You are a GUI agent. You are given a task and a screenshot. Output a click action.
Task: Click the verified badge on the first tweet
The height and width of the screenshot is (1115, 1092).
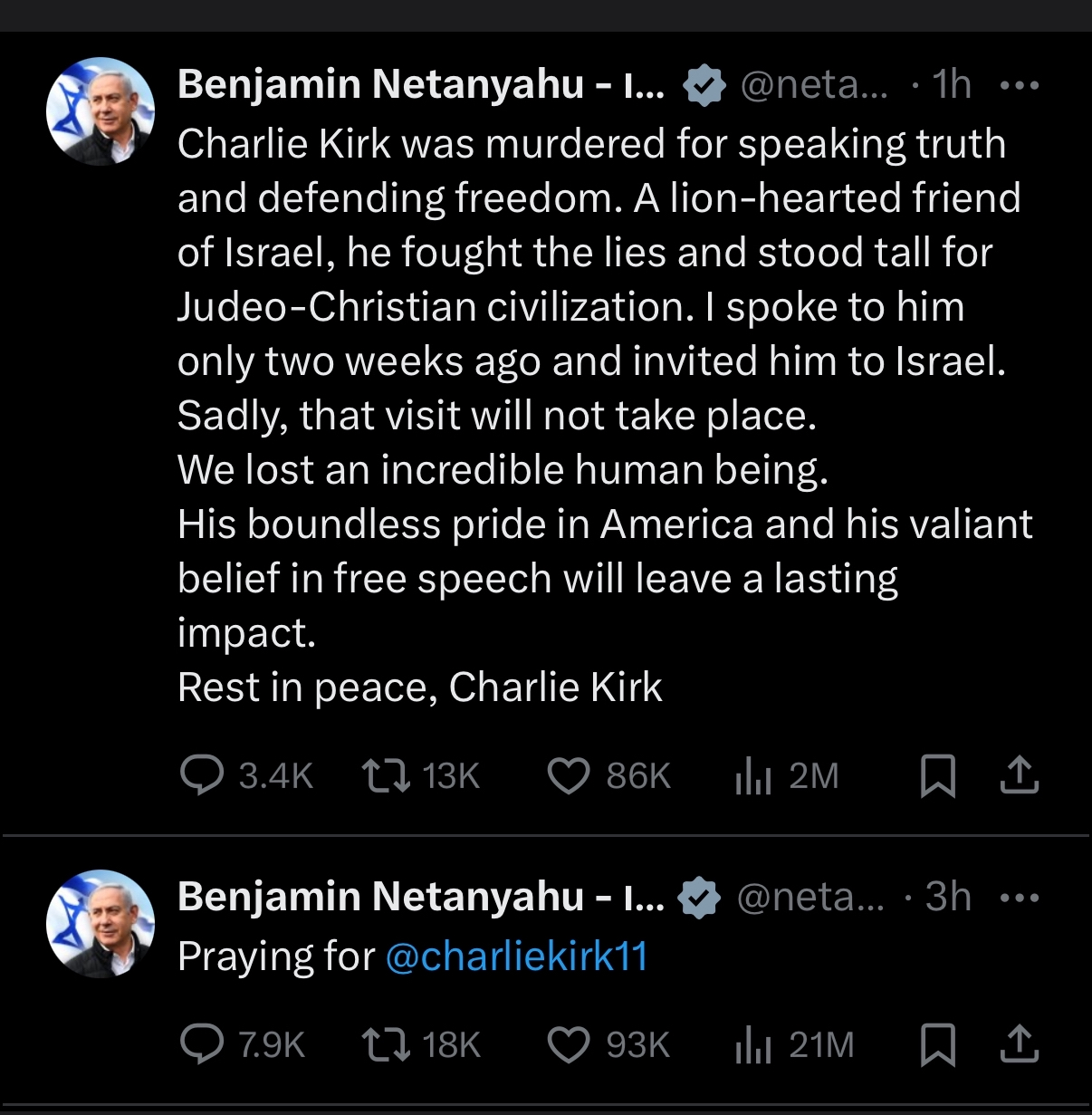[x=704, y=86]
